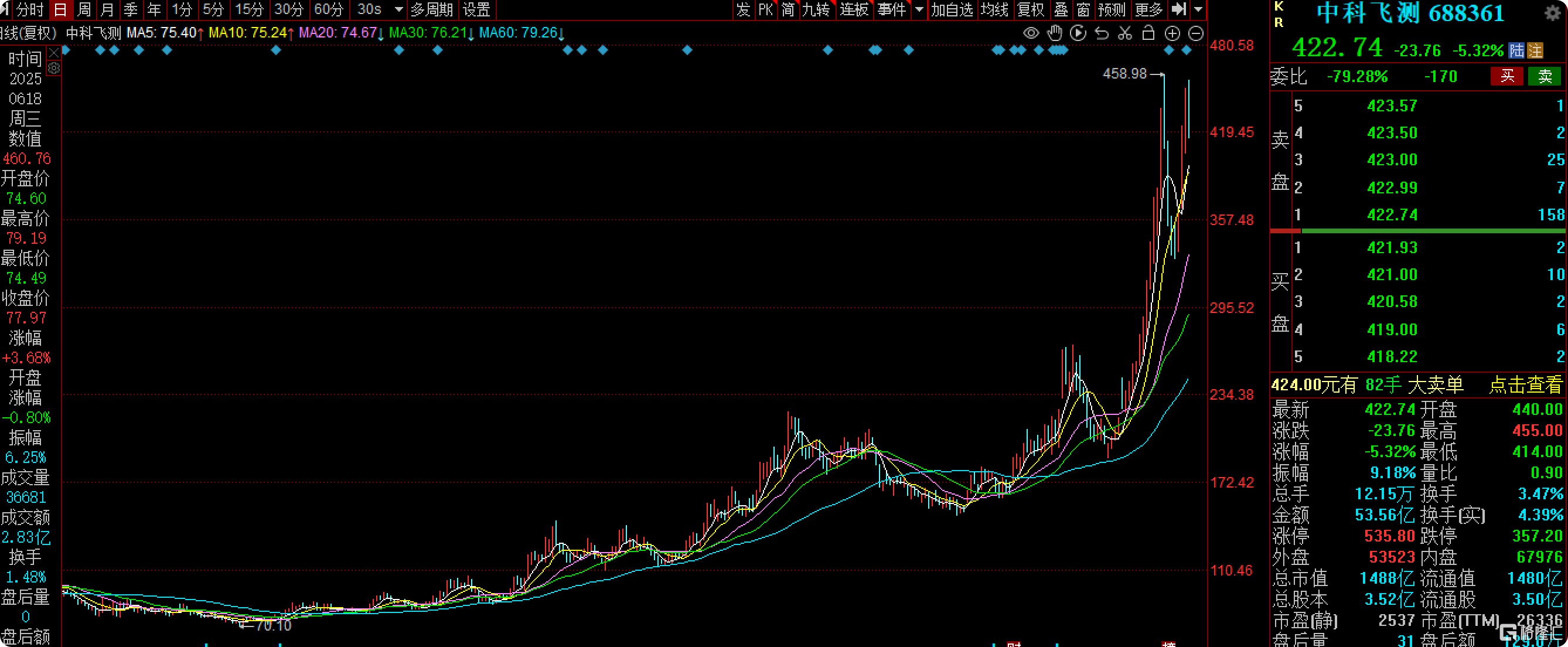Image resolution: width=1568 pixels, height=647 pixels.
Task: Zoom out with the minus circle icon
Action: click(1195, 33)
